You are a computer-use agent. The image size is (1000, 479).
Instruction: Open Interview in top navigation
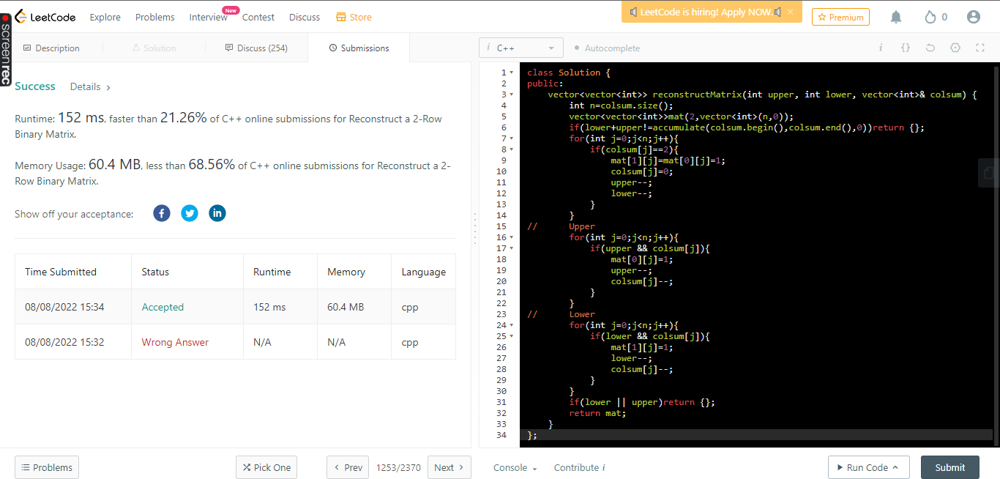click(209, 17)
